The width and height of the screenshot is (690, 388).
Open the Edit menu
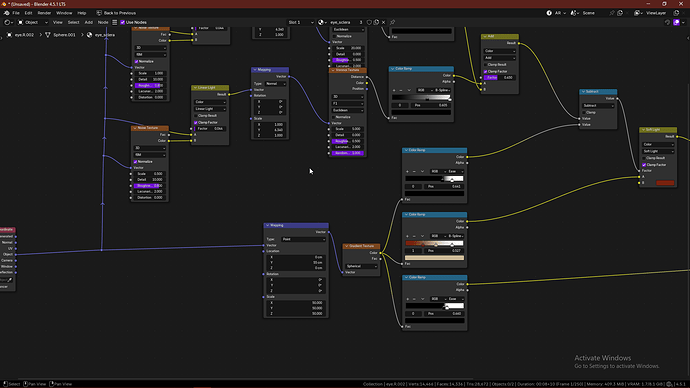point(28,13)
